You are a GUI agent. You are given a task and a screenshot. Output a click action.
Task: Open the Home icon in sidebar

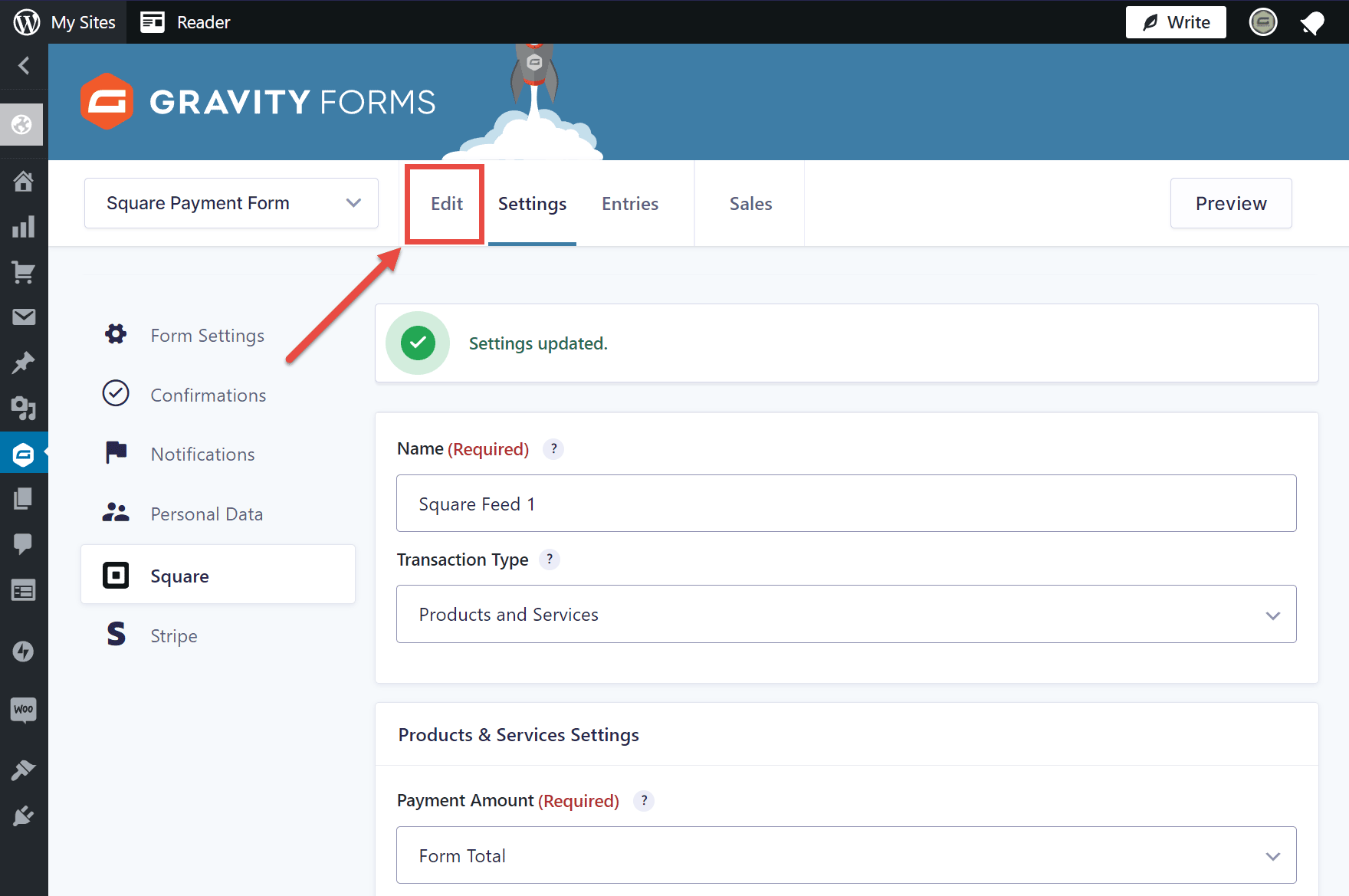(23, 181)
